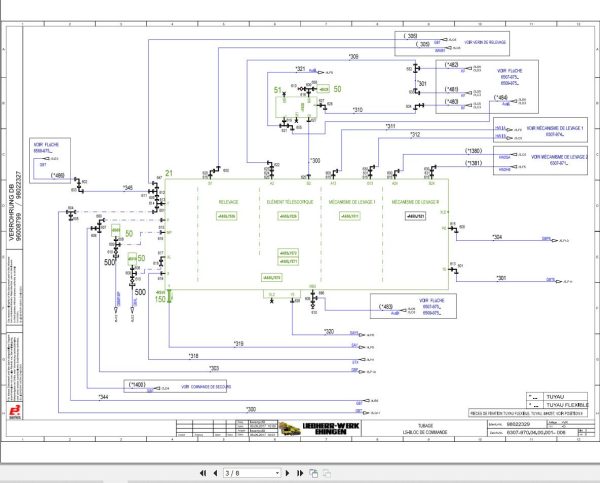Click the pipe label *344
The image size is (600, 483).
[103, 397]
